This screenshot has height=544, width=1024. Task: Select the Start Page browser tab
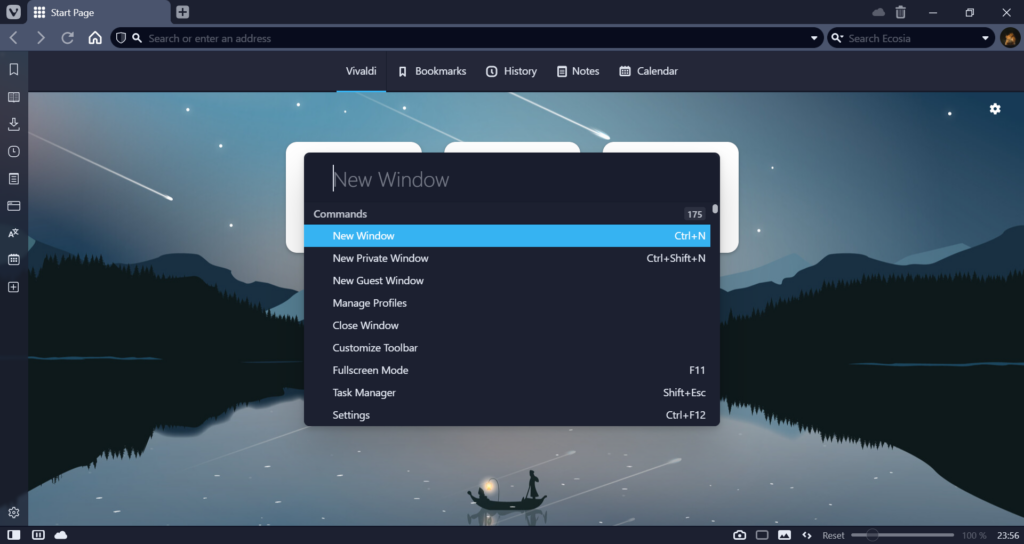coord(98,12)
